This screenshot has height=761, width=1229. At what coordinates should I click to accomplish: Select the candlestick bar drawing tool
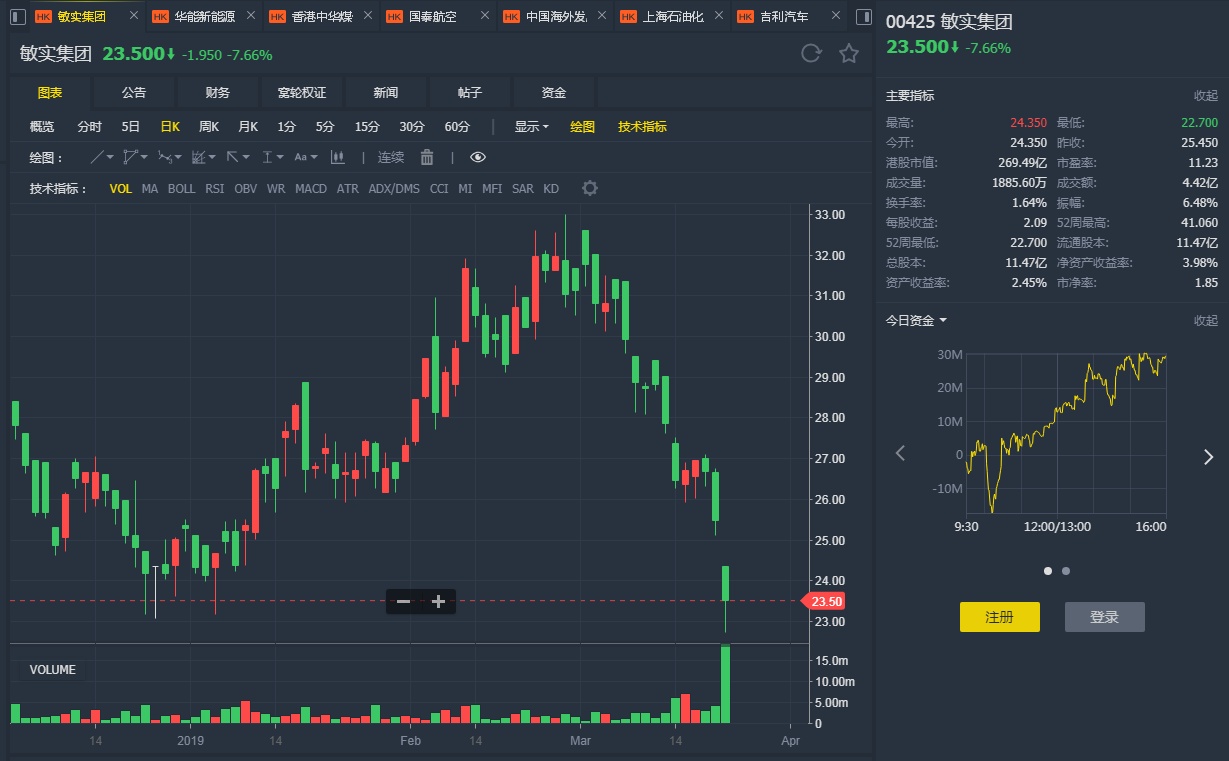pos(338,157)
